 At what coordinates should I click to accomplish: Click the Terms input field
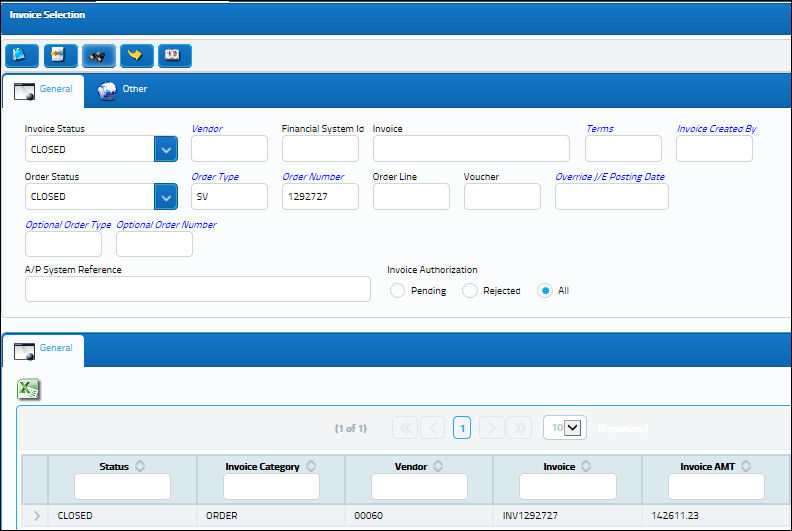tap(623, 149)
